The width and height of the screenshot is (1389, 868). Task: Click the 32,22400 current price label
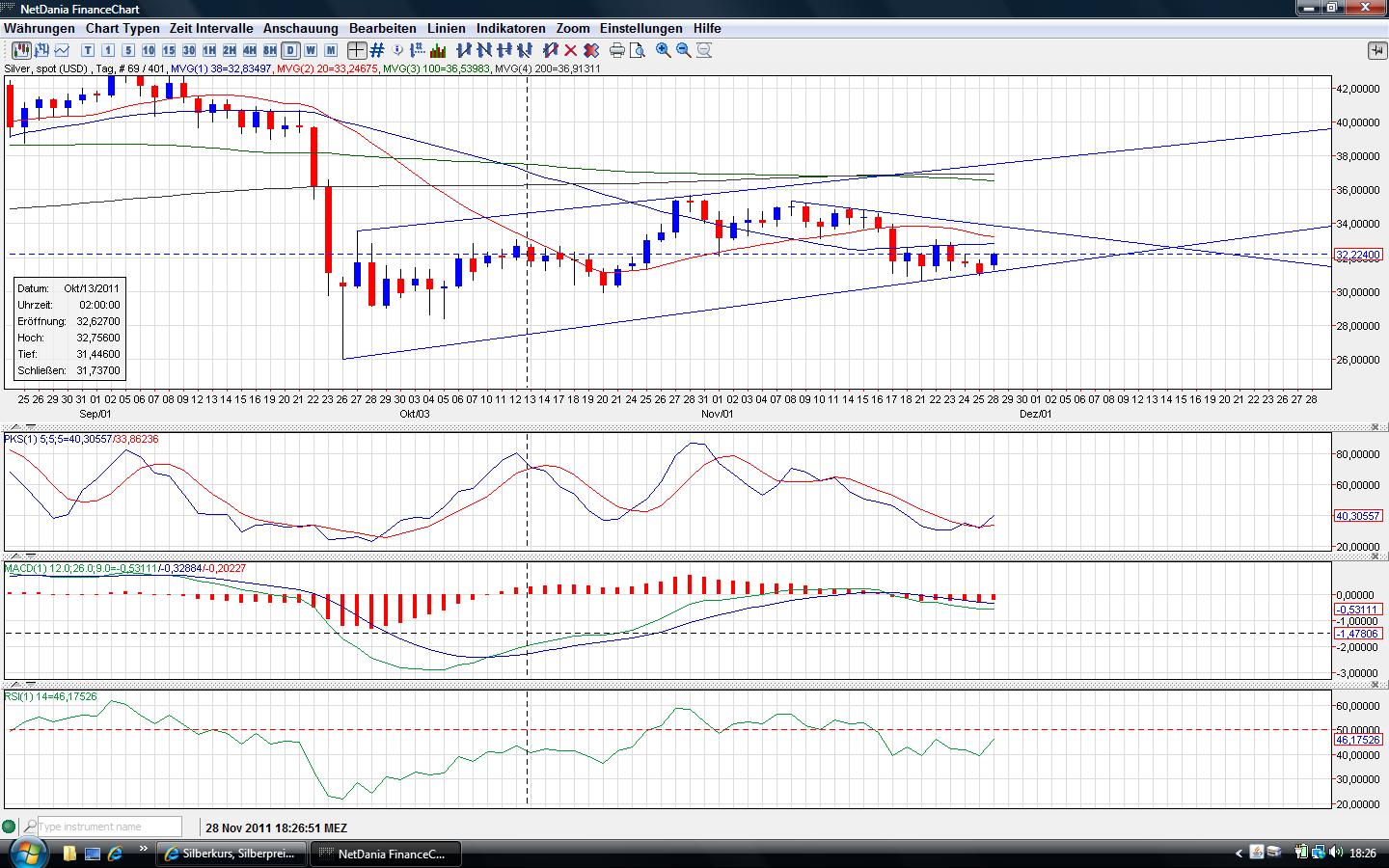[1358, 255]
